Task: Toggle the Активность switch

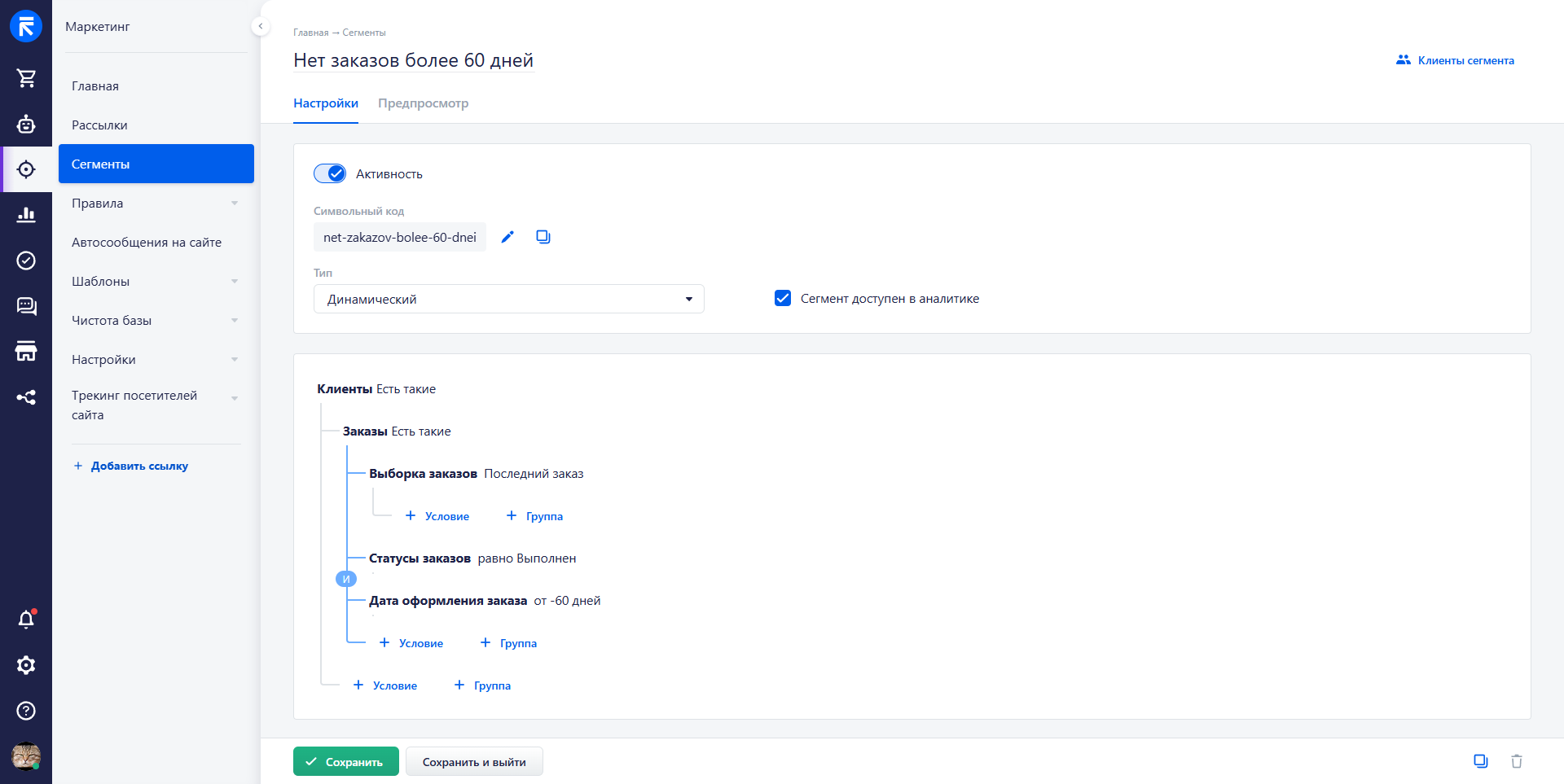Action: tap(330, 173)
